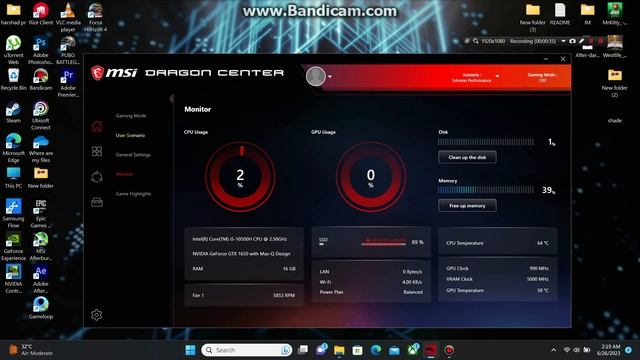Click the GPU Usage circular gauge
The width and height of the screenshot is (640, 360).
click(x=371, y=177)
